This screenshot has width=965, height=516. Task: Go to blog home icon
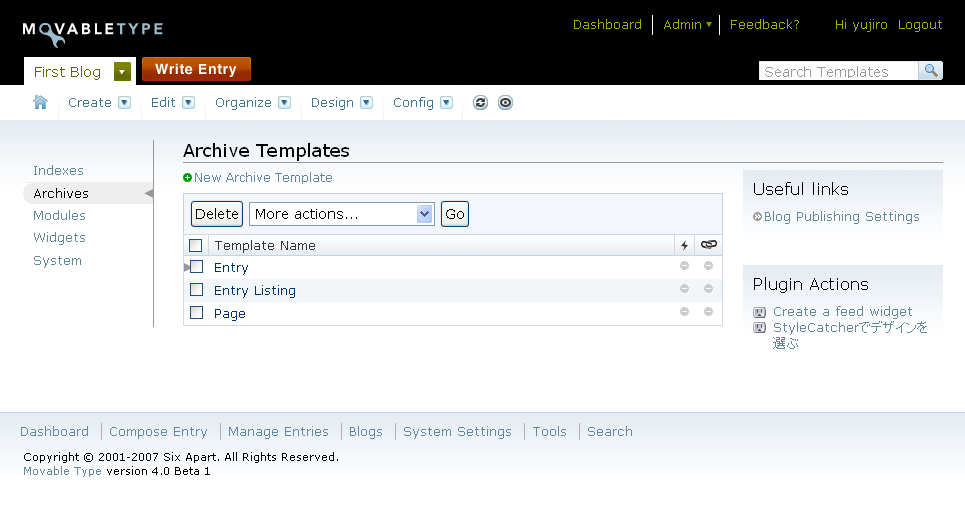pos(40,102)
